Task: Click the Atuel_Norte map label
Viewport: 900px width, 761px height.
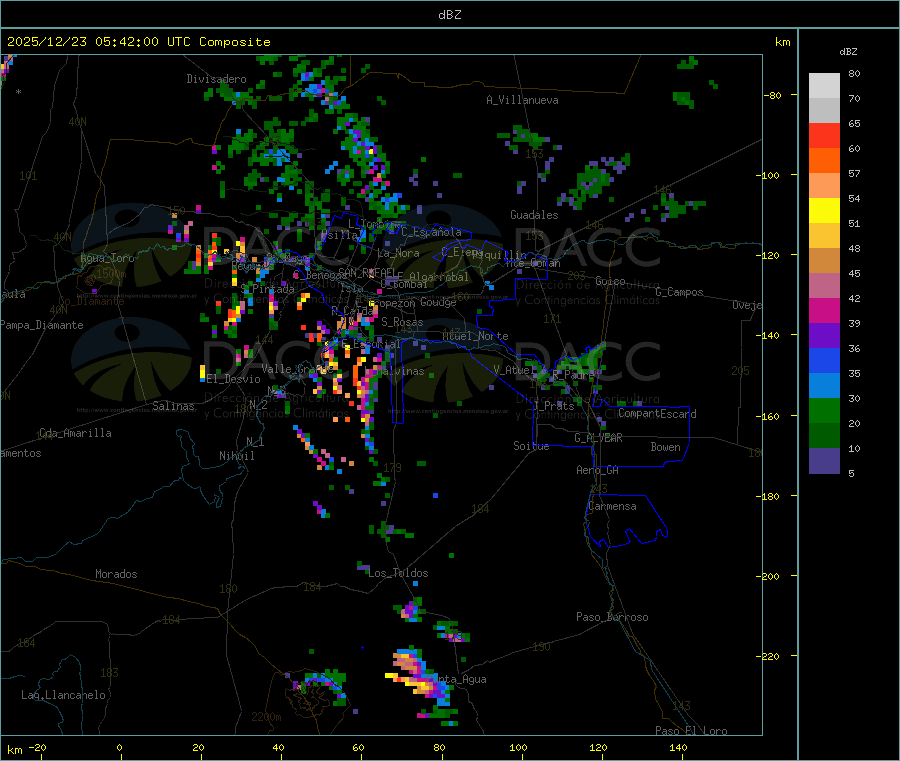Action: tap(475, 336)
